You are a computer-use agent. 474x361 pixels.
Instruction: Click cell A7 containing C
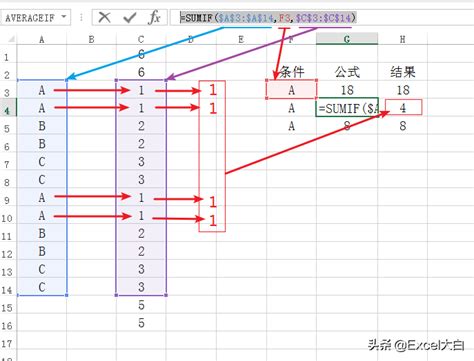42,162
